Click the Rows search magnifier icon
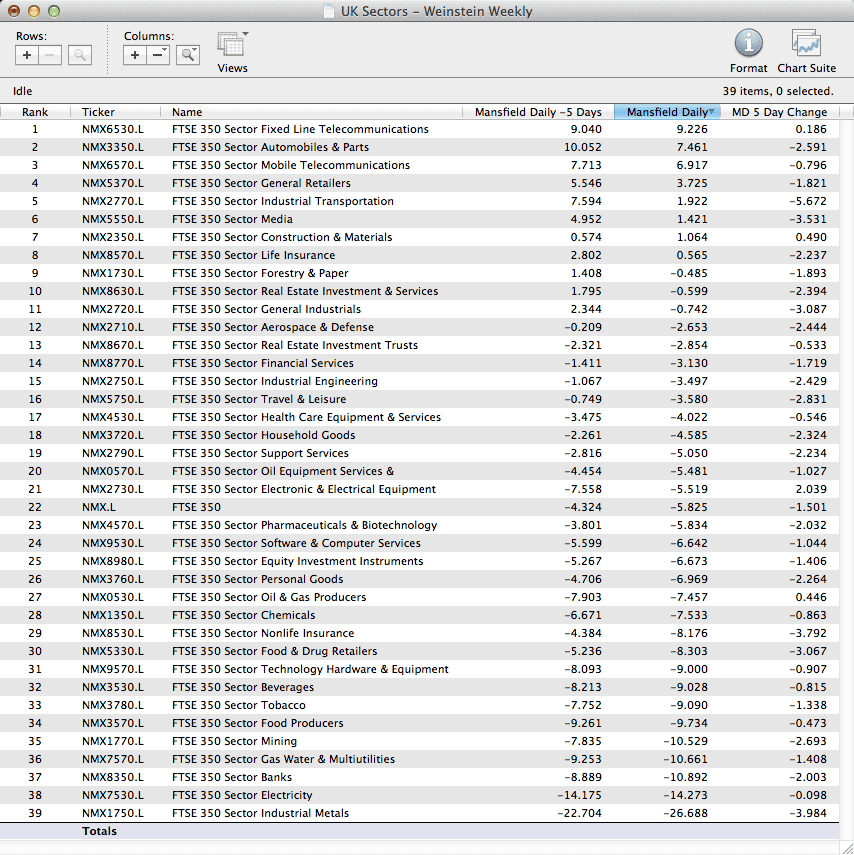 [80, 55]
